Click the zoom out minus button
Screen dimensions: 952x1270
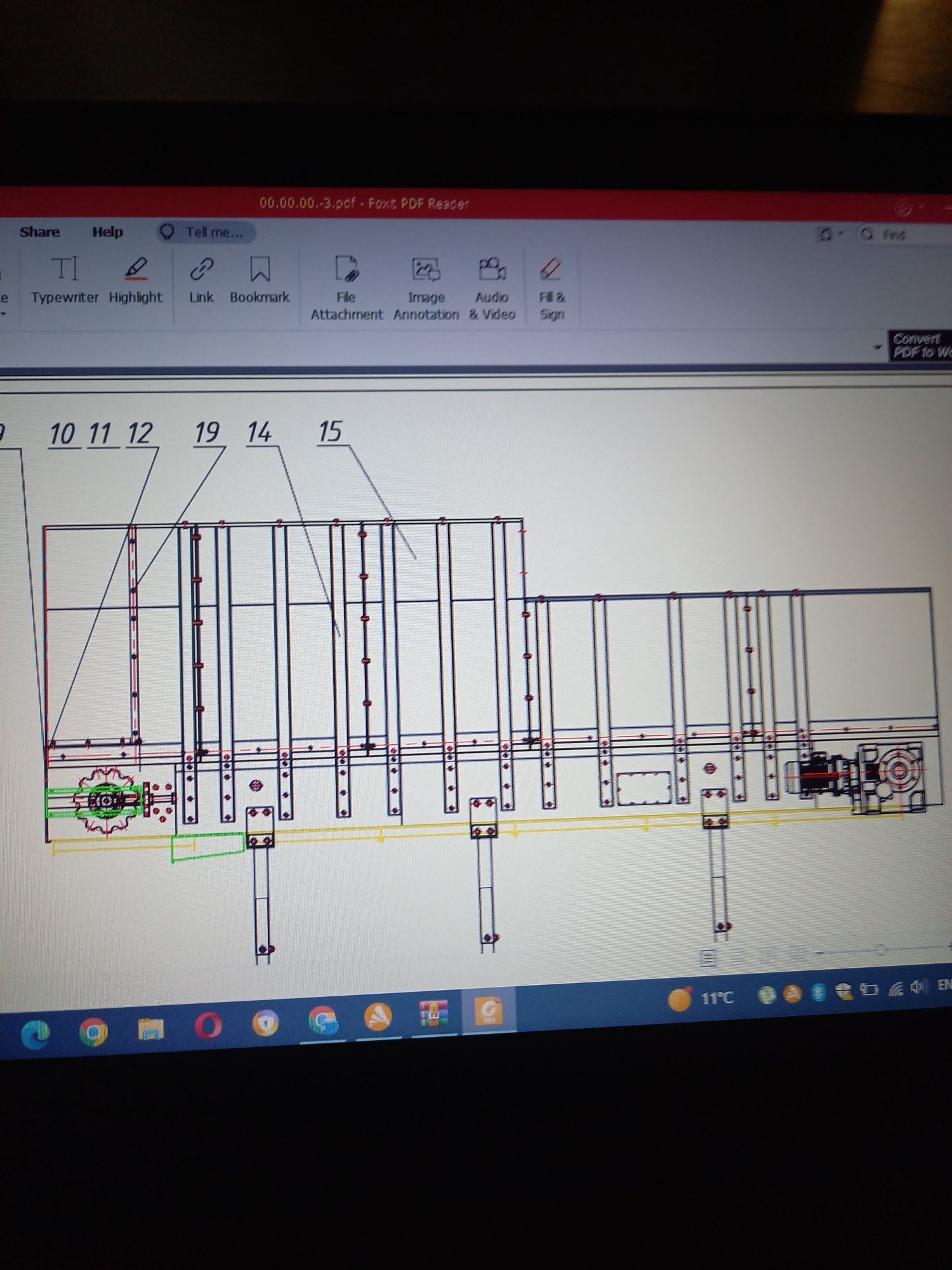[x=820, y=952]
